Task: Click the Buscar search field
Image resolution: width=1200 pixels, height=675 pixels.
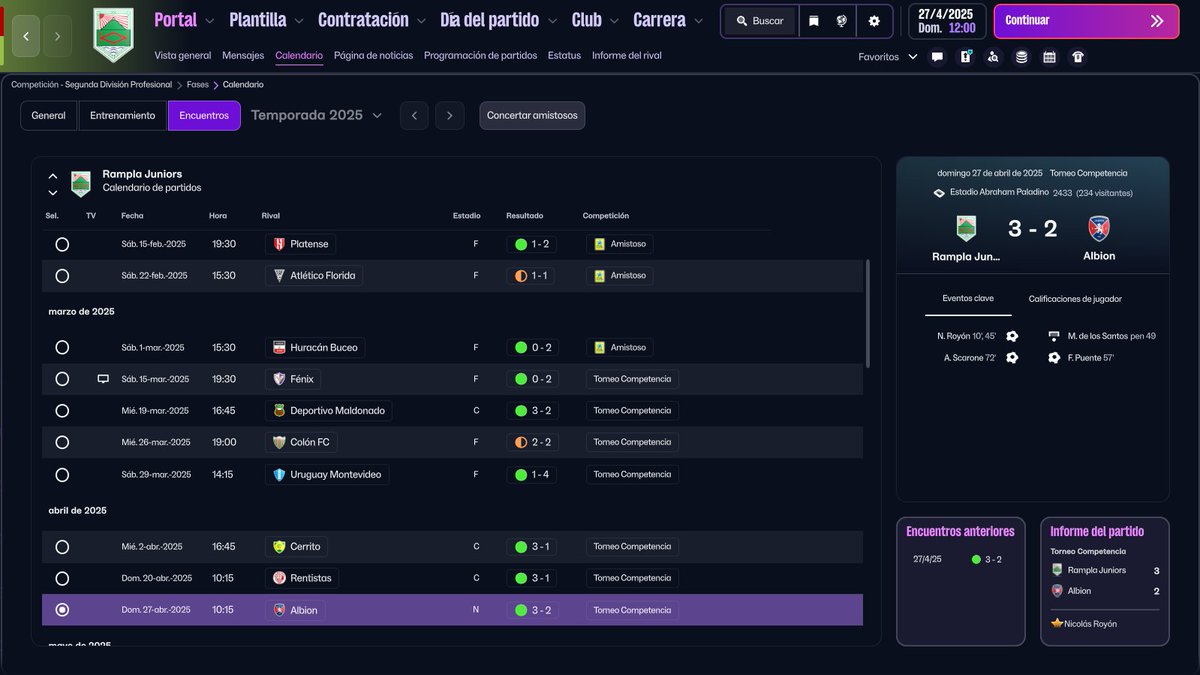Action: point(761,21)
